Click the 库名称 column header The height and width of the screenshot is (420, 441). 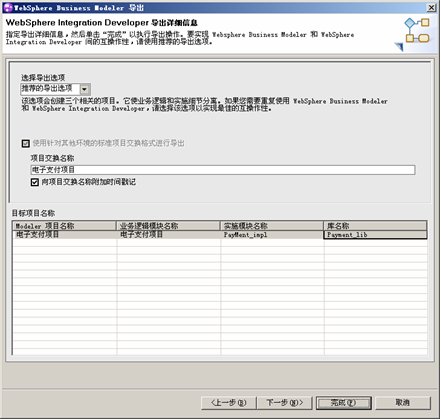click(375, 226)
